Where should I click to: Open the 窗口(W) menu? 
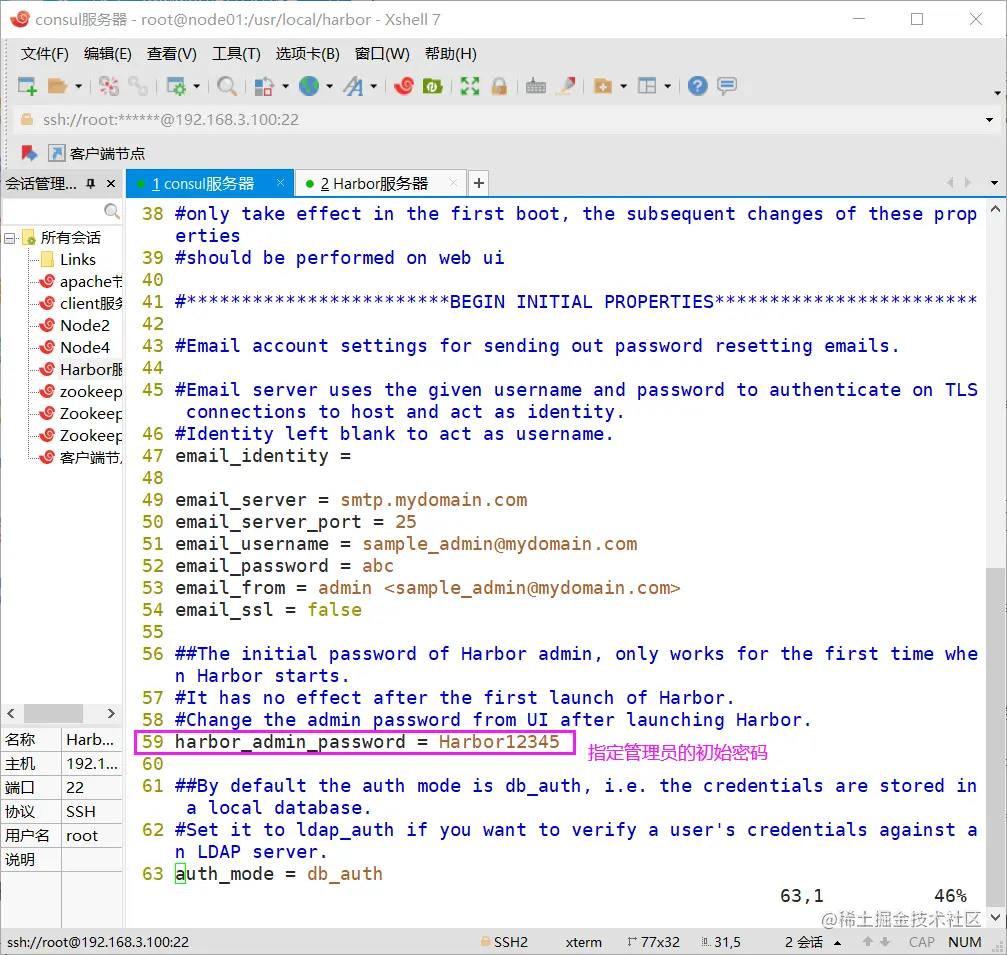(x=382, y=53)
